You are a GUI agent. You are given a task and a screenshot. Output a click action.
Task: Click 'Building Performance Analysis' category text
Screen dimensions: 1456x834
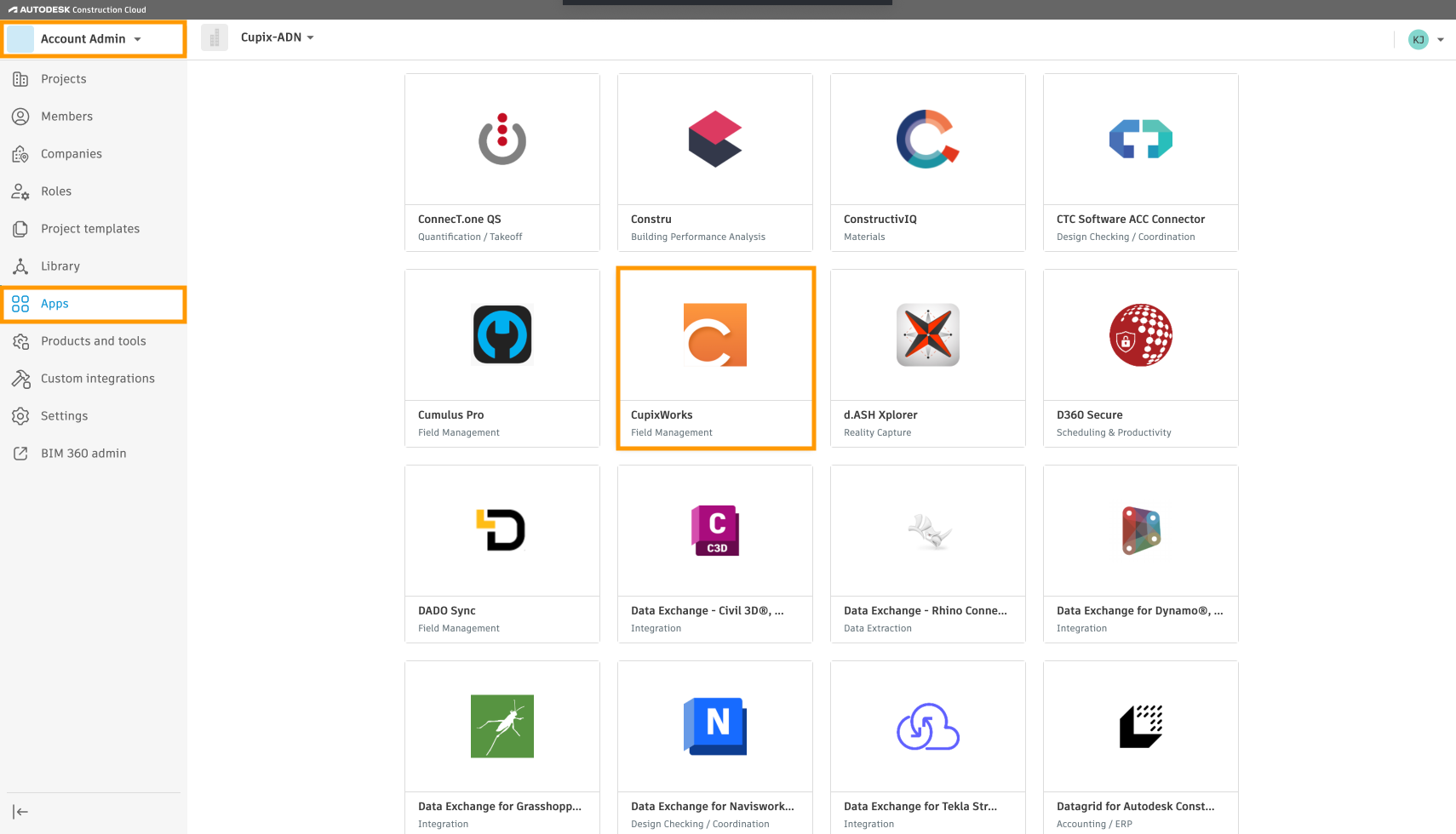point(698,237)
